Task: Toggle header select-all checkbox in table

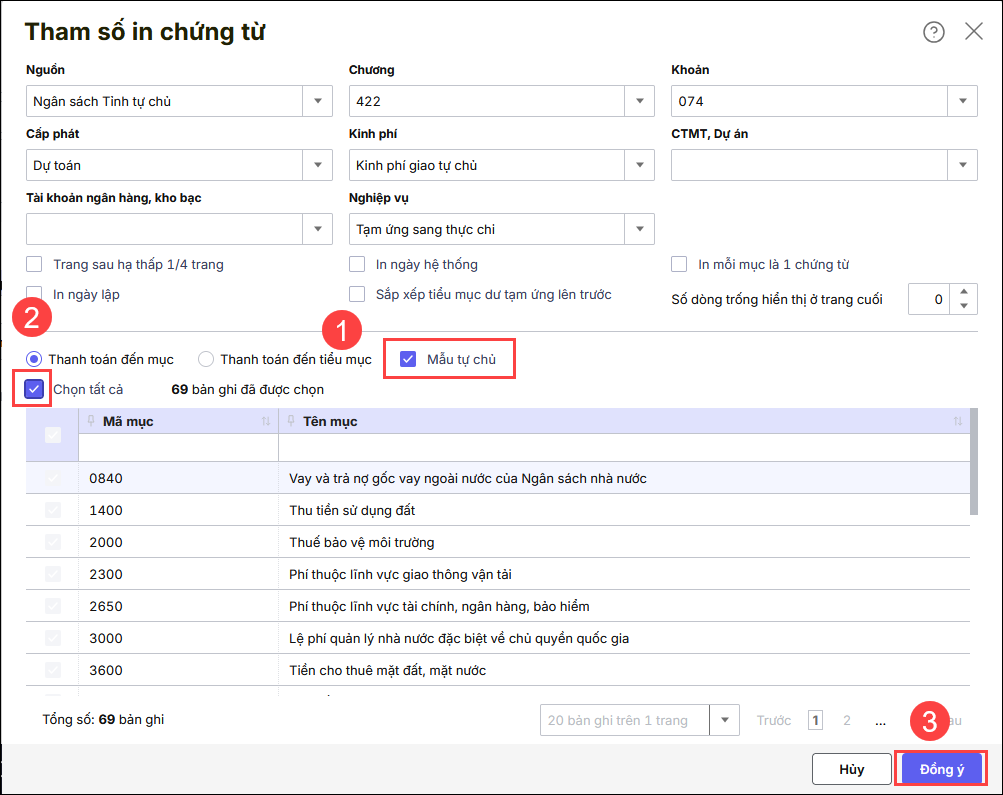Action: [x=53, y=435]
